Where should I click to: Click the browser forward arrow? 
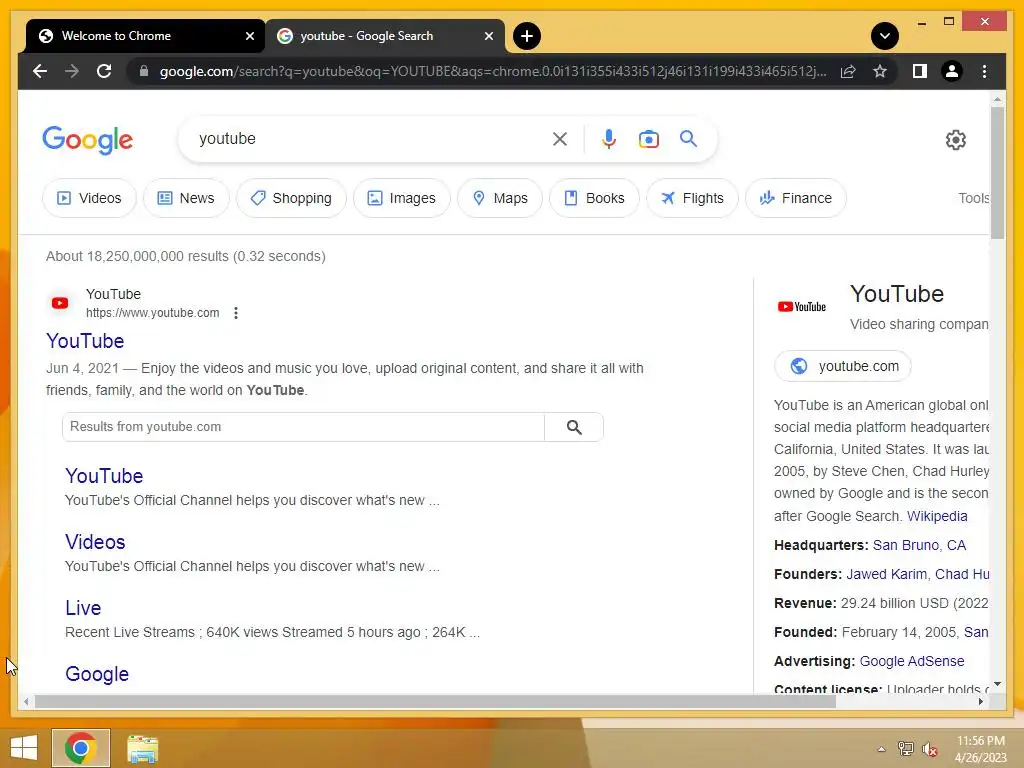tap(72, 71)
